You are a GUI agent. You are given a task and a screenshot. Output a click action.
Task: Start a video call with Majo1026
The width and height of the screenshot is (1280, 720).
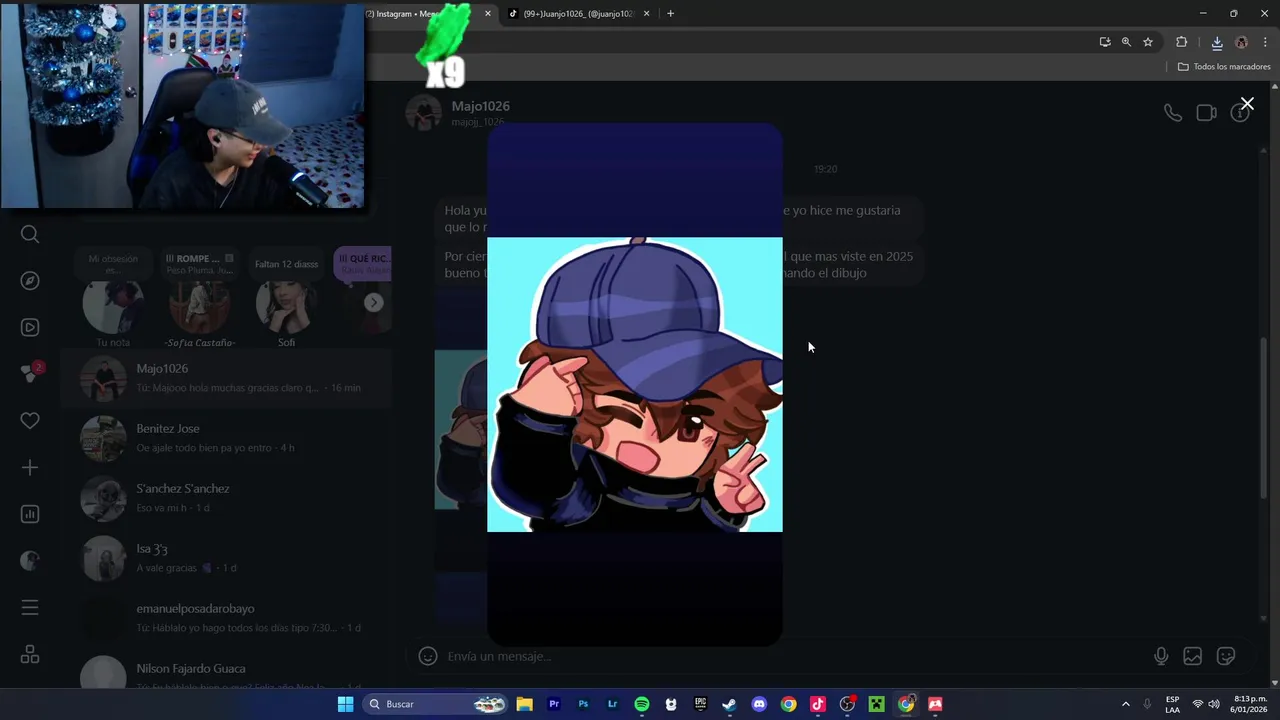[x=1206, y=113]
